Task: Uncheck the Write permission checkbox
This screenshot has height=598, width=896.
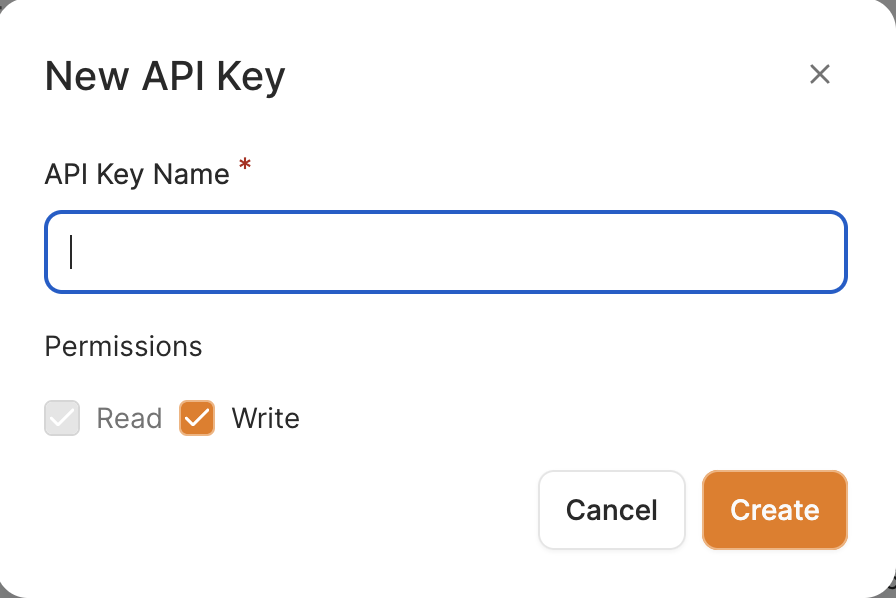Action: point(197,418)
